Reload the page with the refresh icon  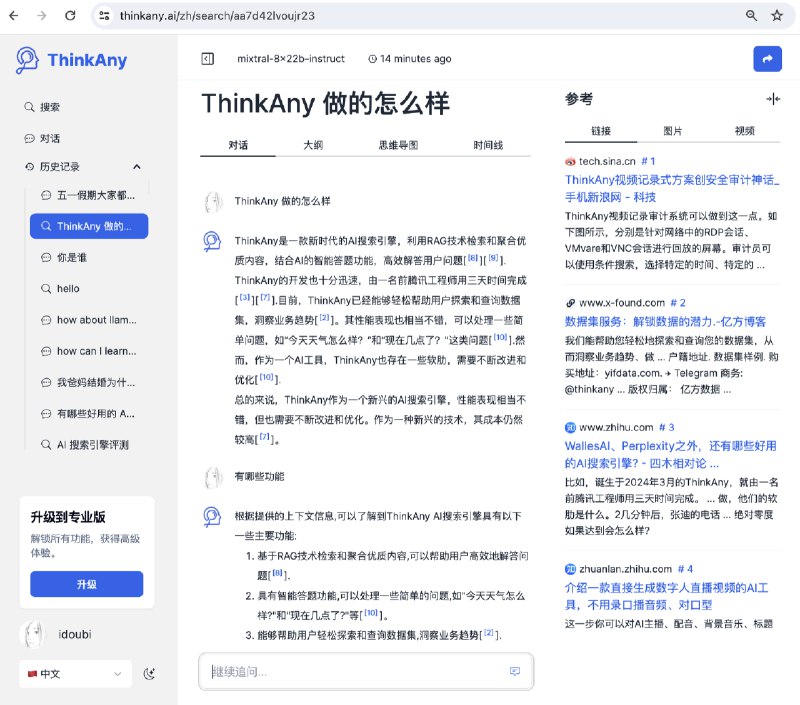[70, 16]
